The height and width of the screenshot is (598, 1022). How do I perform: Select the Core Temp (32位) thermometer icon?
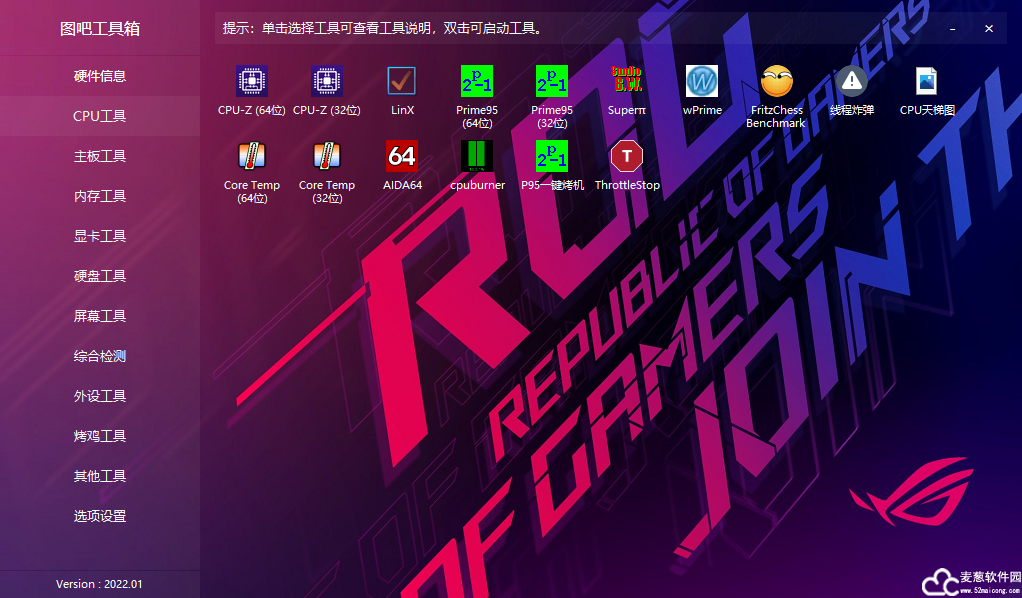pyautogui.click(x=327, y=157)
